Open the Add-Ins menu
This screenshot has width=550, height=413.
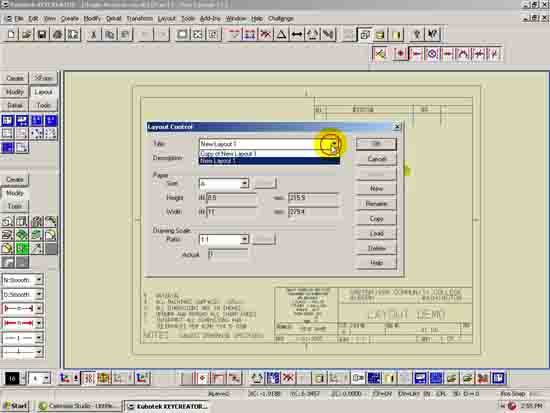tap(210, 19)
